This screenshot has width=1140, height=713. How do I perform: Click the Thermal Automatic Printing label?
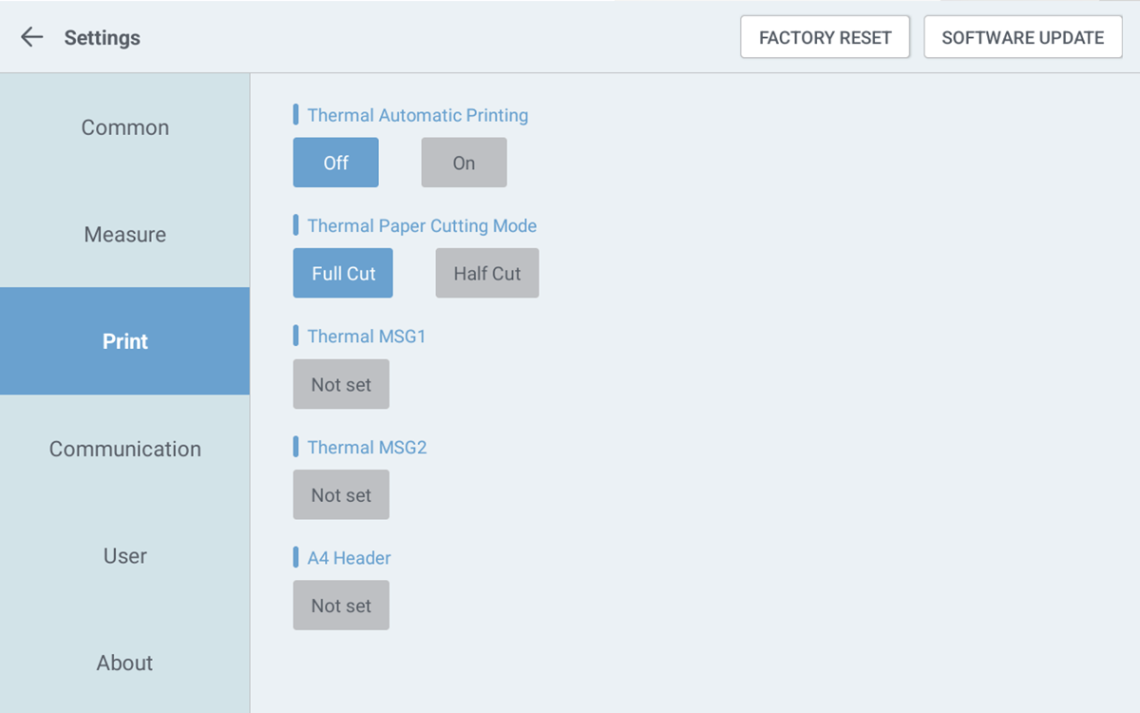click(417, 115)
